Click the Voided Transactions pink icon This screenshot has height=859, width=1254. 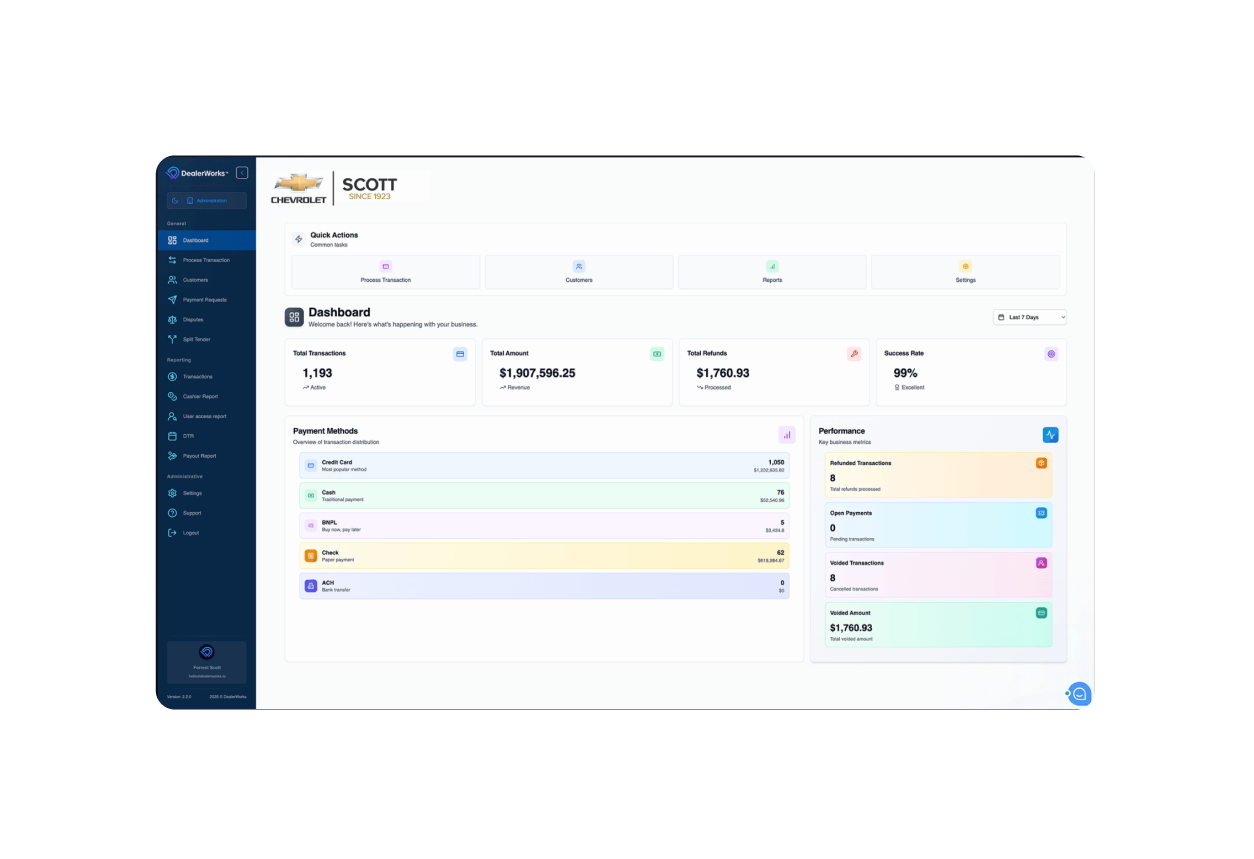(1041, 563)
